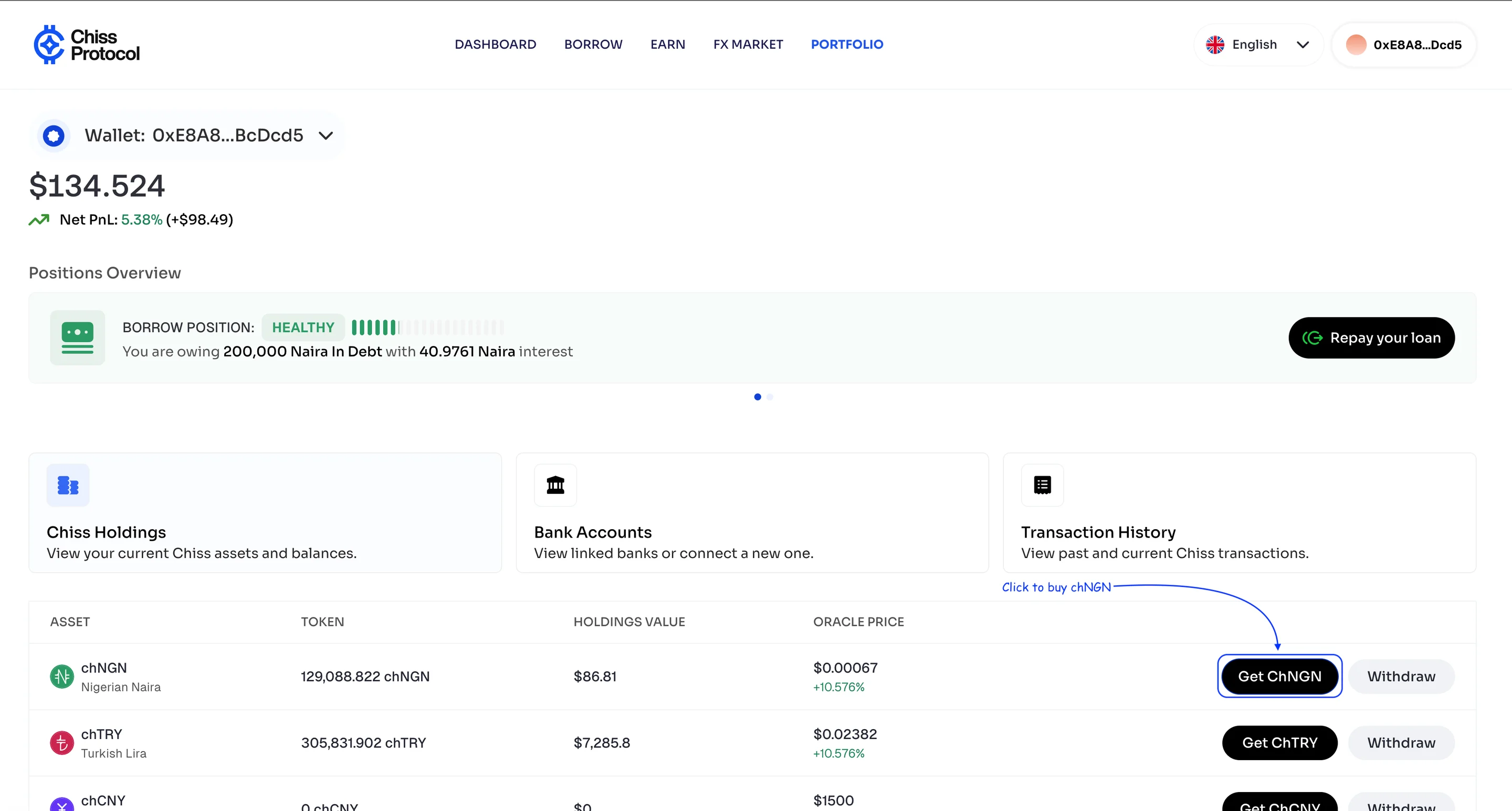1512x811 pixels.
Task: Expand the Wallet address dropdown chevron
Action: click(325, 136)
